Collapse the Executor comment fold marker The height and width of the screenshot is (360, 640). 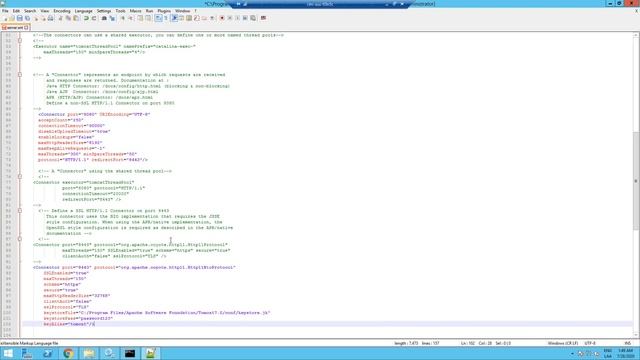[20, 40]
